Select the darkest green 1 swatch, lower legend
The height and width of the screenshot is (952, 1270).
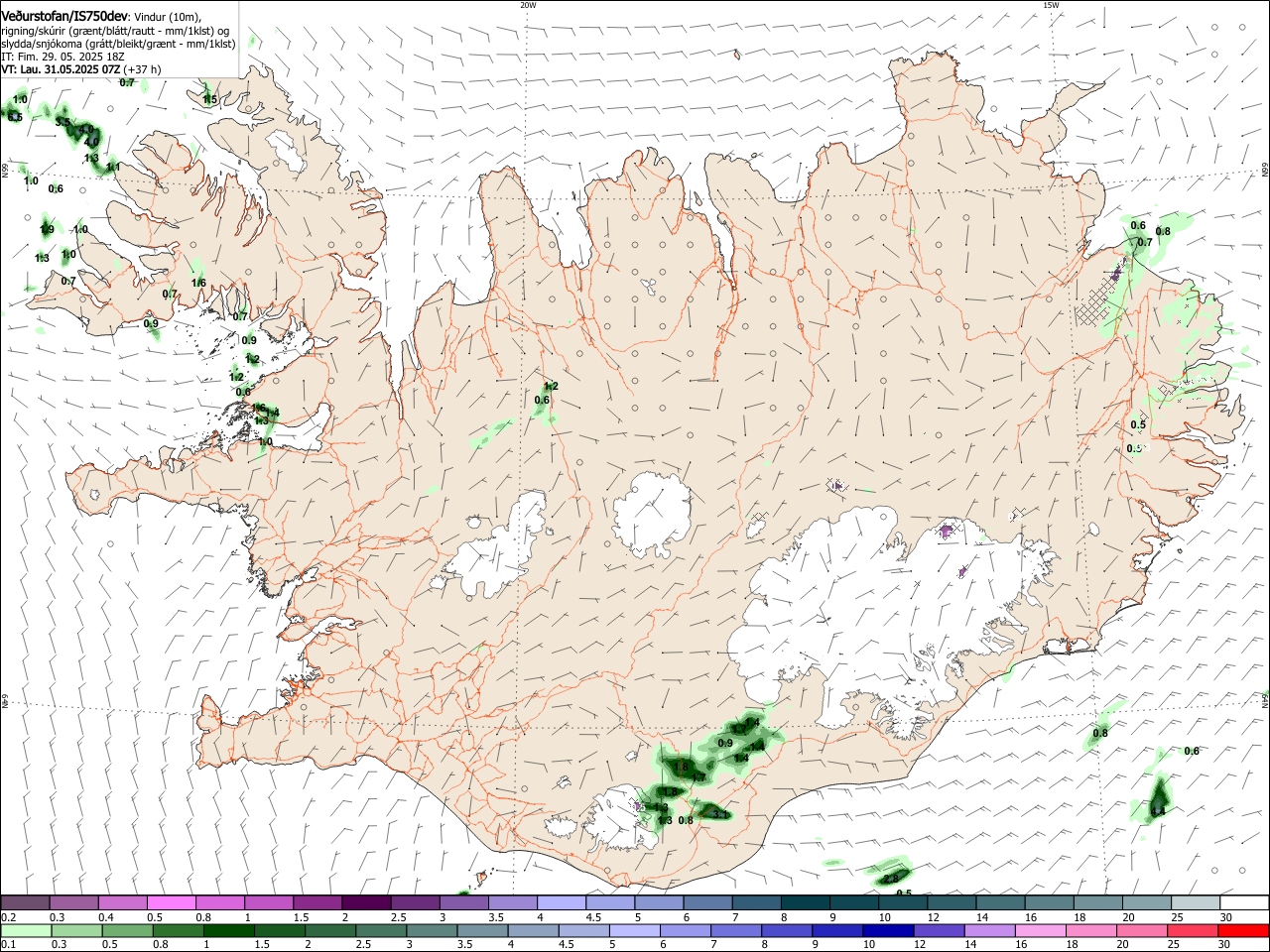pos(228,931)
